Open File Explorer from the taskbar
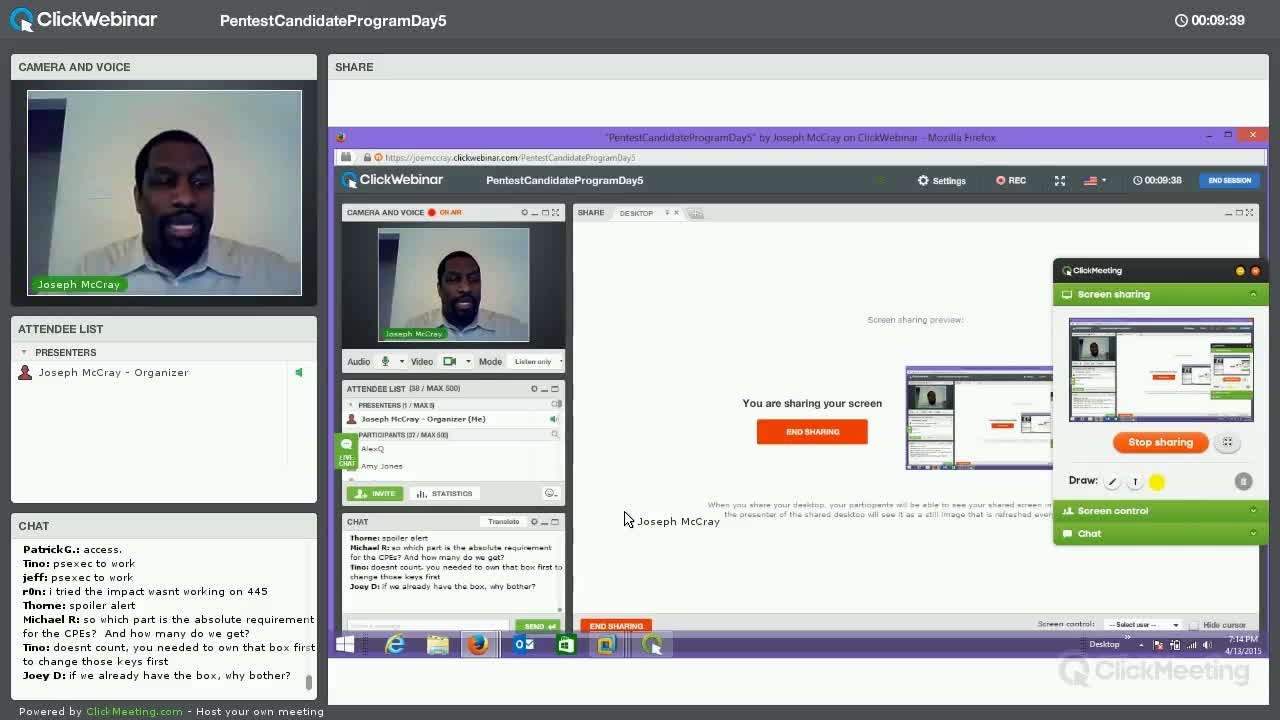Viewport: 1280px width, 720px height. point(438,645)
